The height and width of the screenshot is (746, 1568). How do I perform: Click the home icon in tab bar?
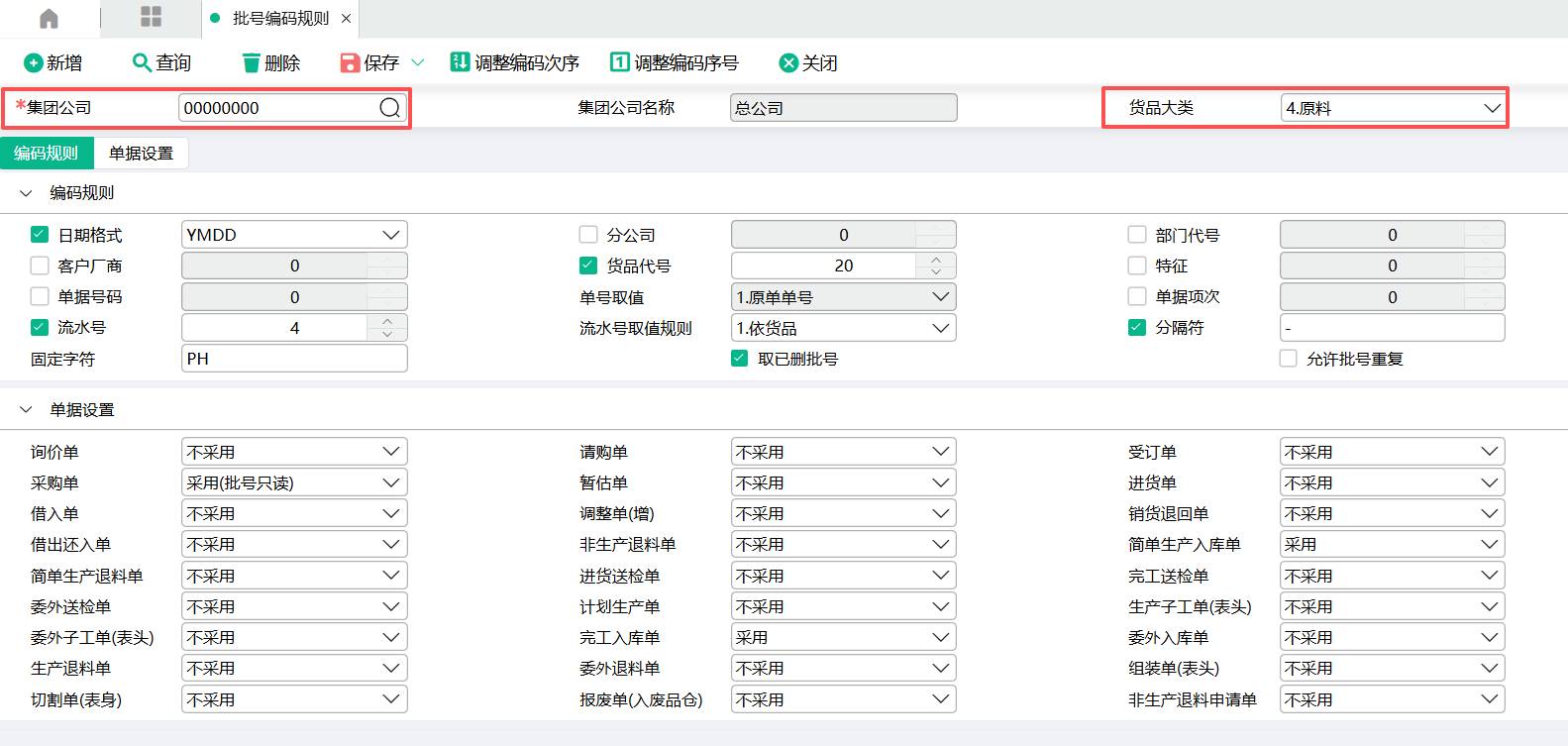[49, 19]
